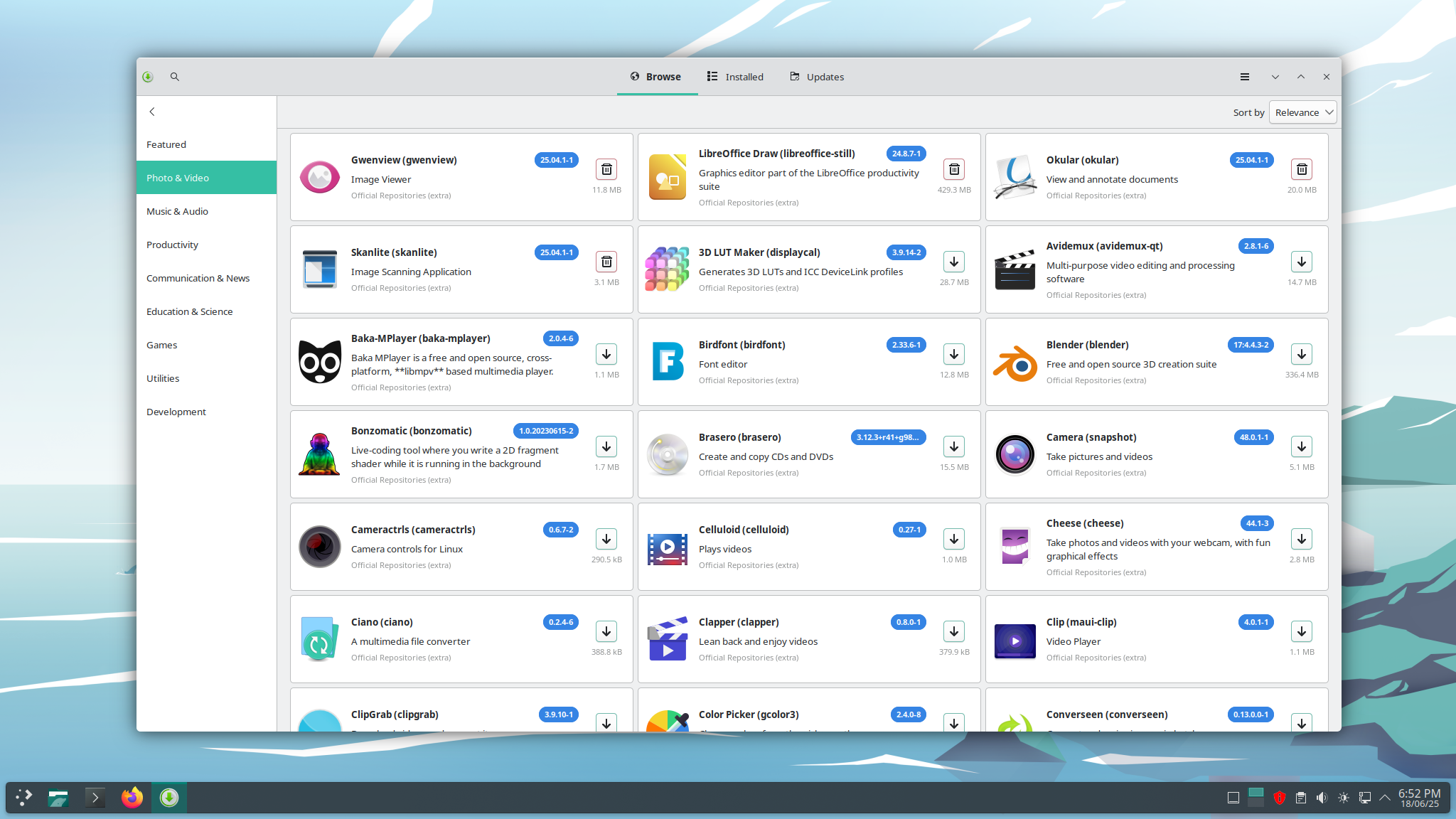The image size is (1456, 819).
Task: Open the Development category
Action: 206,412
